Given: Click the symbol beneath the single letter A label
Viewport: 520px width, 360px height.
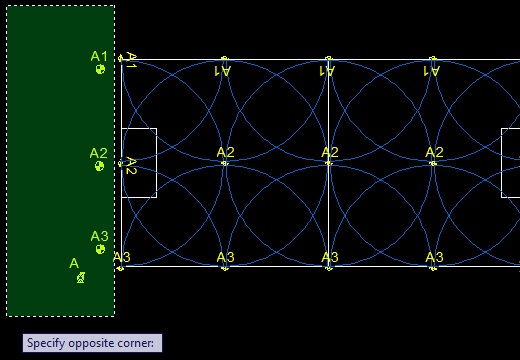Looking at the screenshot, I should coord(81,277).
